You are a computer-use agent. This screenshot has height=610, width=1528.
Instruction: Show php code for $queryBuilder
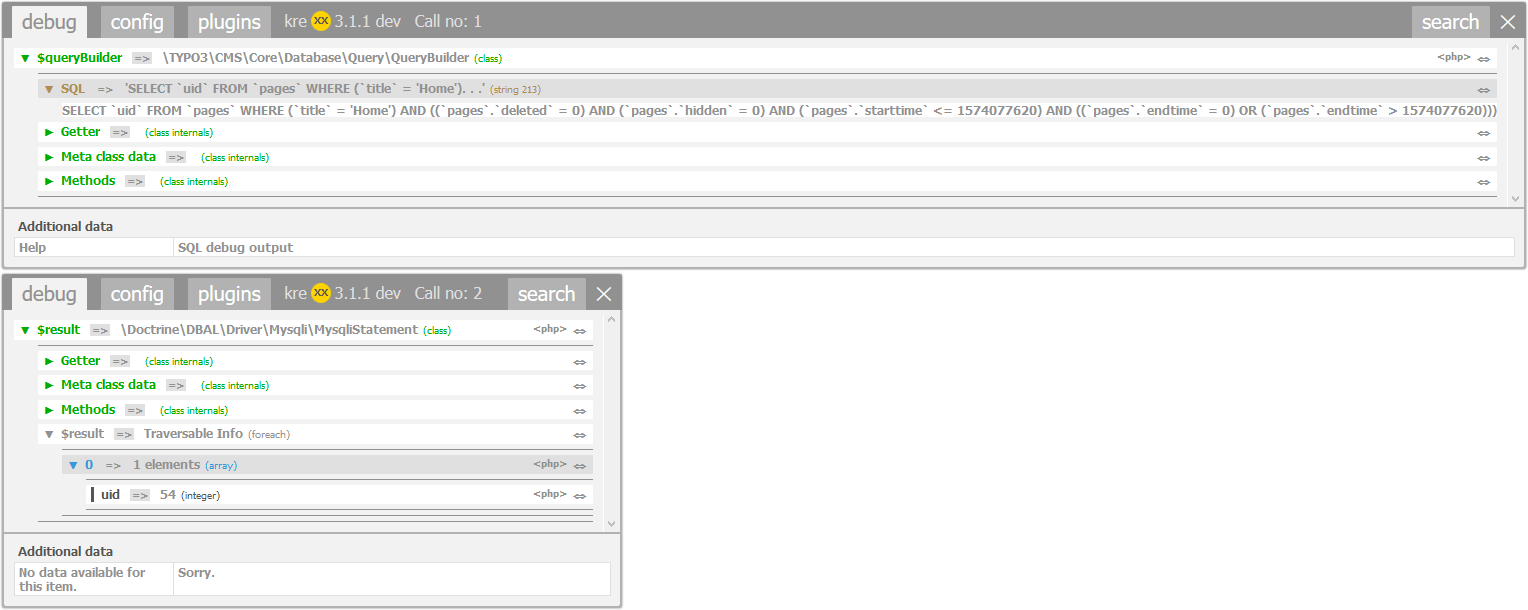coord(1454,57)
